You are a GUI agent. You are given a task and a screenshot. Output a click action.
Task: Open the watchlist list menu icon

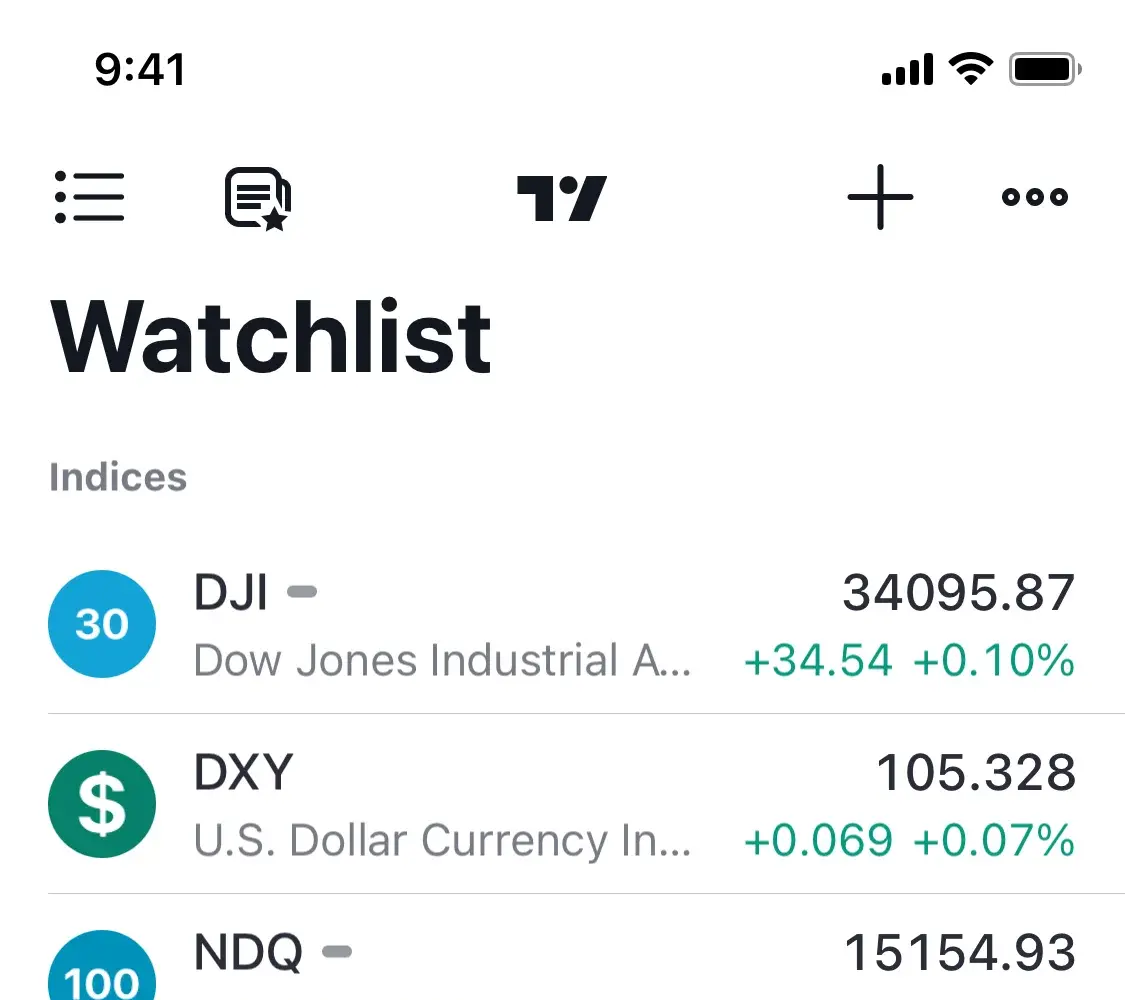pyautogui.click(x=90, y=196)
